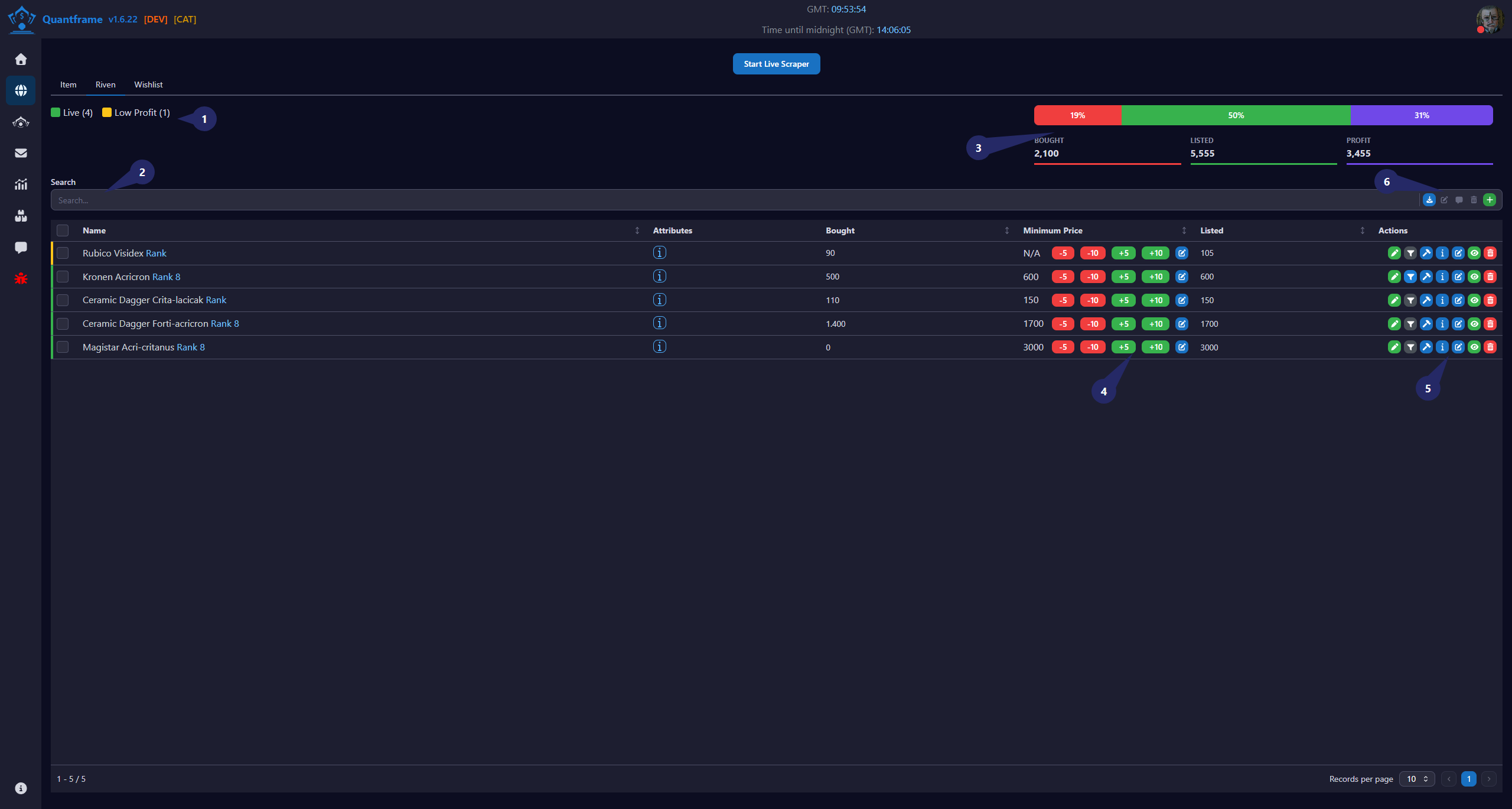Open the home icon in sidebar
1512x809 pixels.
21,59
